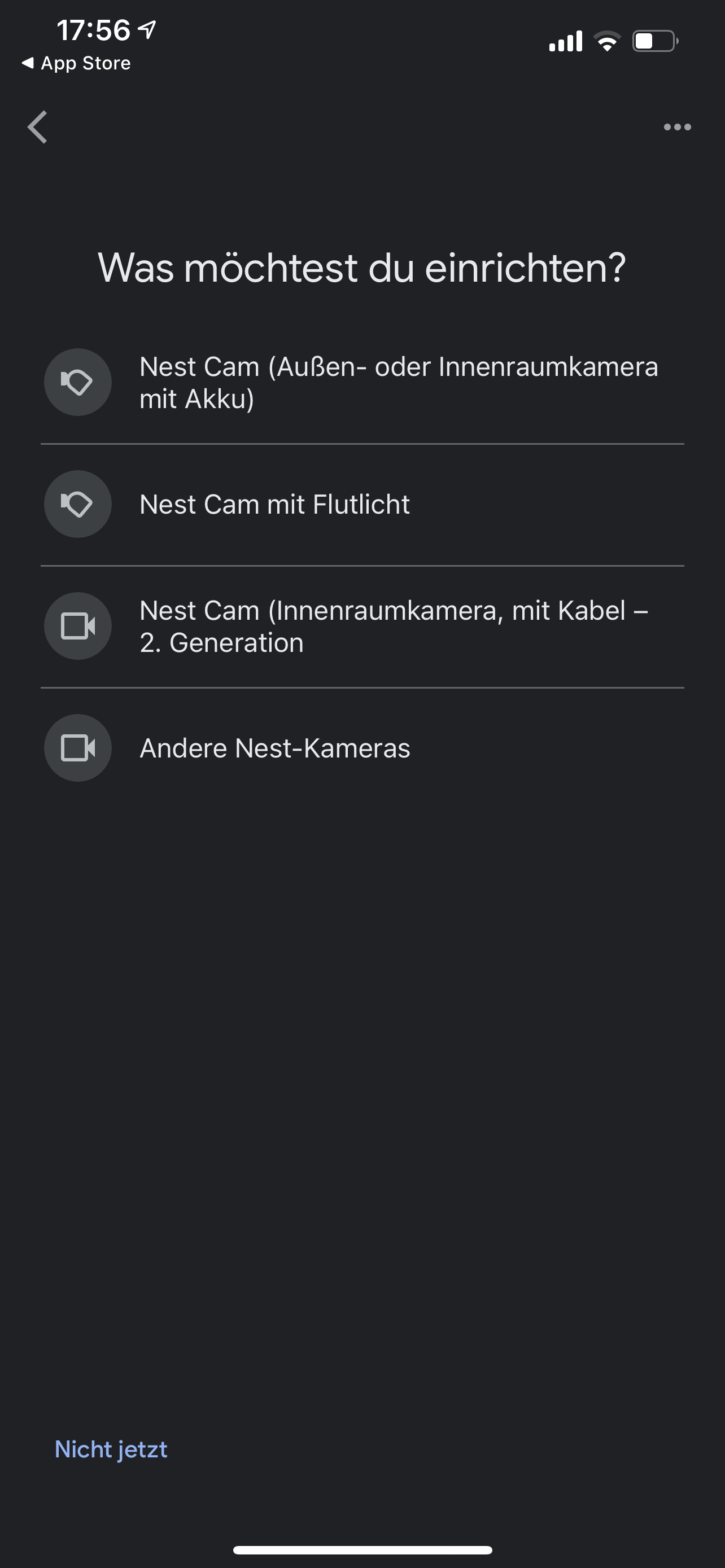Choose Andere Nest-Kameras option
The image size is (725, 1568).
pyautogui.click(x=274, y=747)
